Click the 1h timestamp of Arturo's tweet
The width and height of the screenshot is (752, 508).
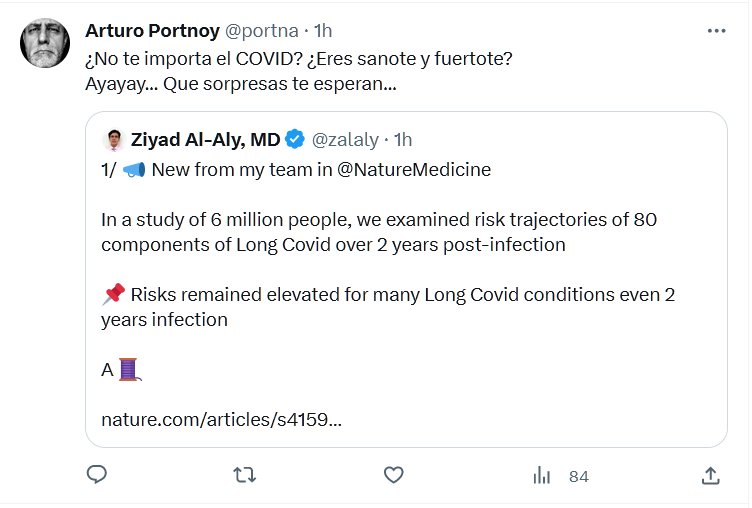(x=322, y=31)
